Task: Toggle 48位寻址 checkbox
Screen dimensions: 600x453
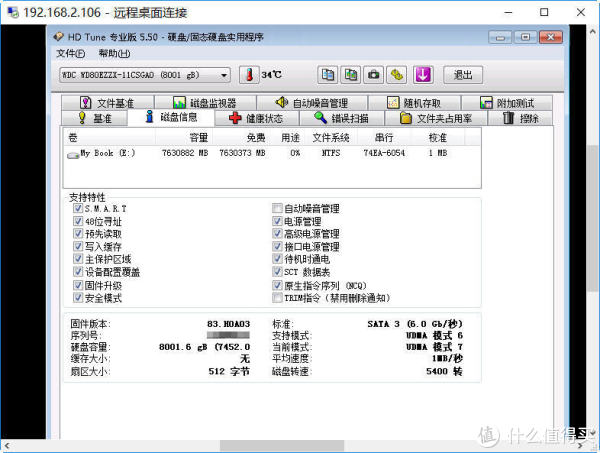Action: point(78,221)
